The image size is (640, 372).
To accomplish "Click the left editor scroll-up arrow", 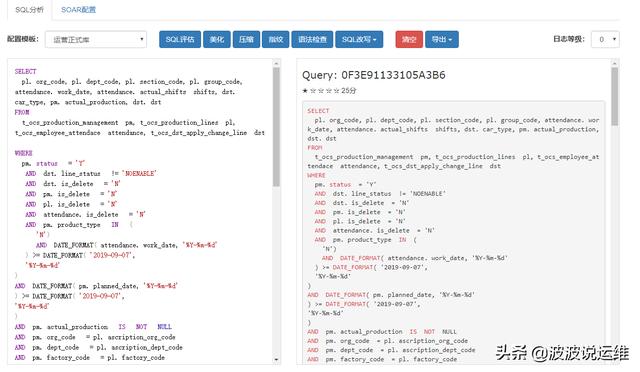I will point(276,63).
